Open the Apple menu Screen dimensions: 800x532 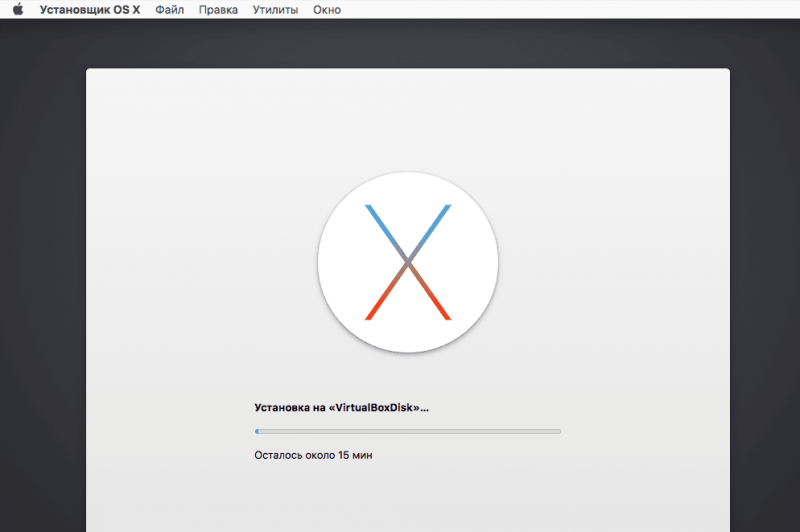(x=18, y=9)
